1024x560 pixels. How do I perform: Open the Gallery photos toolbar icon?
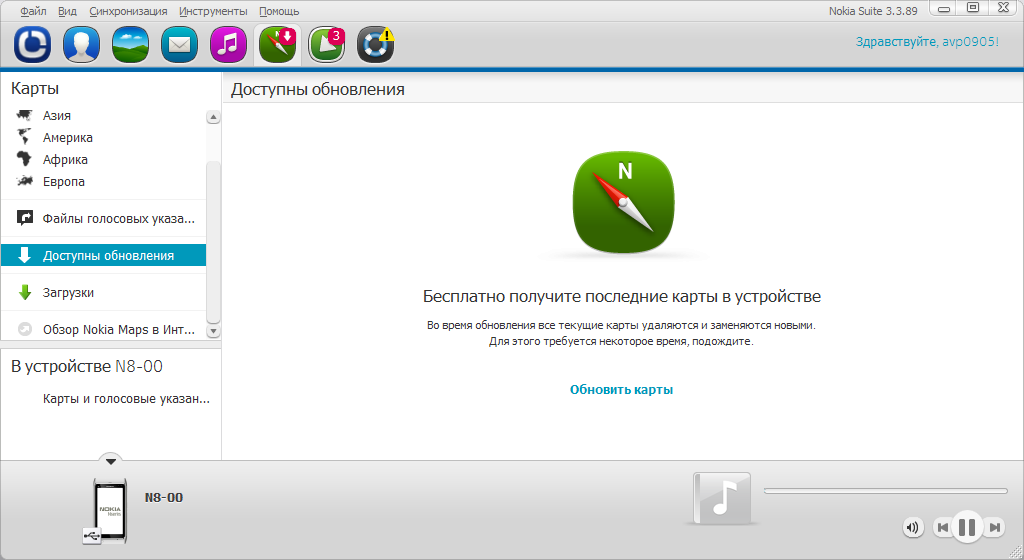(131, 45)
